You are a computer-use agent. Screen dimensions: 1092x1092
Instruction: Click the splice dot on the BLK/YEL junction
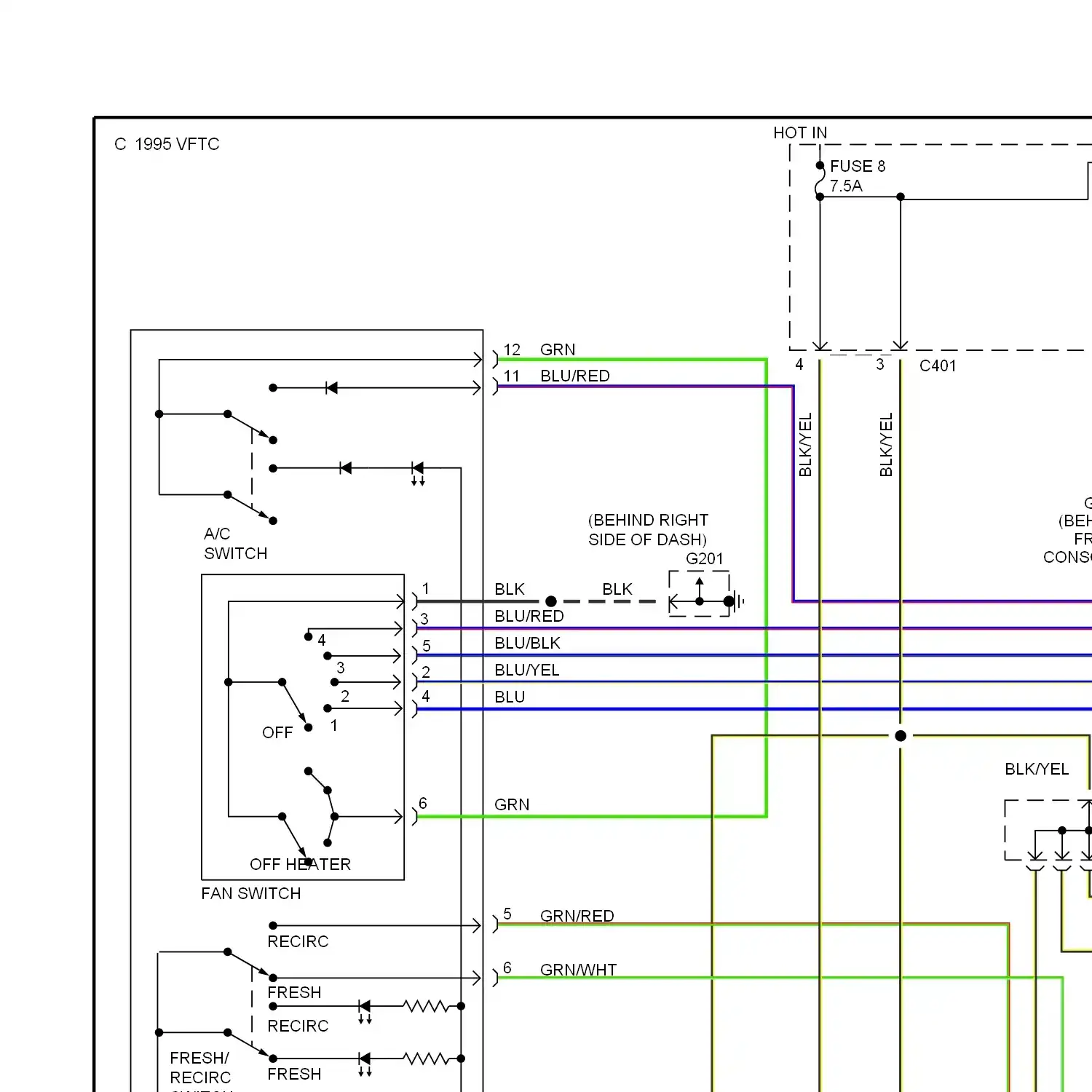point(901,736)
